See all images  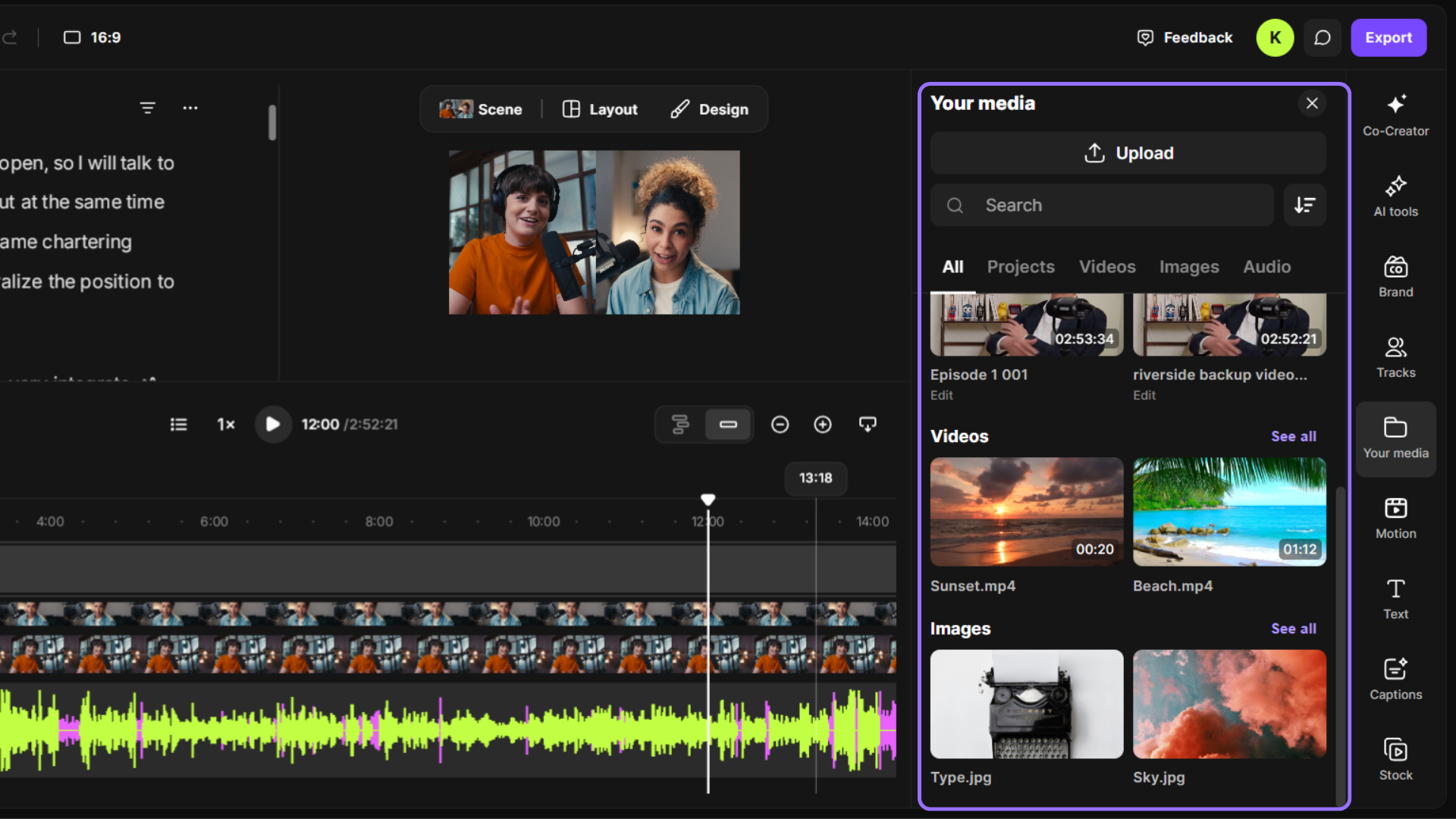click(1293, 629)
